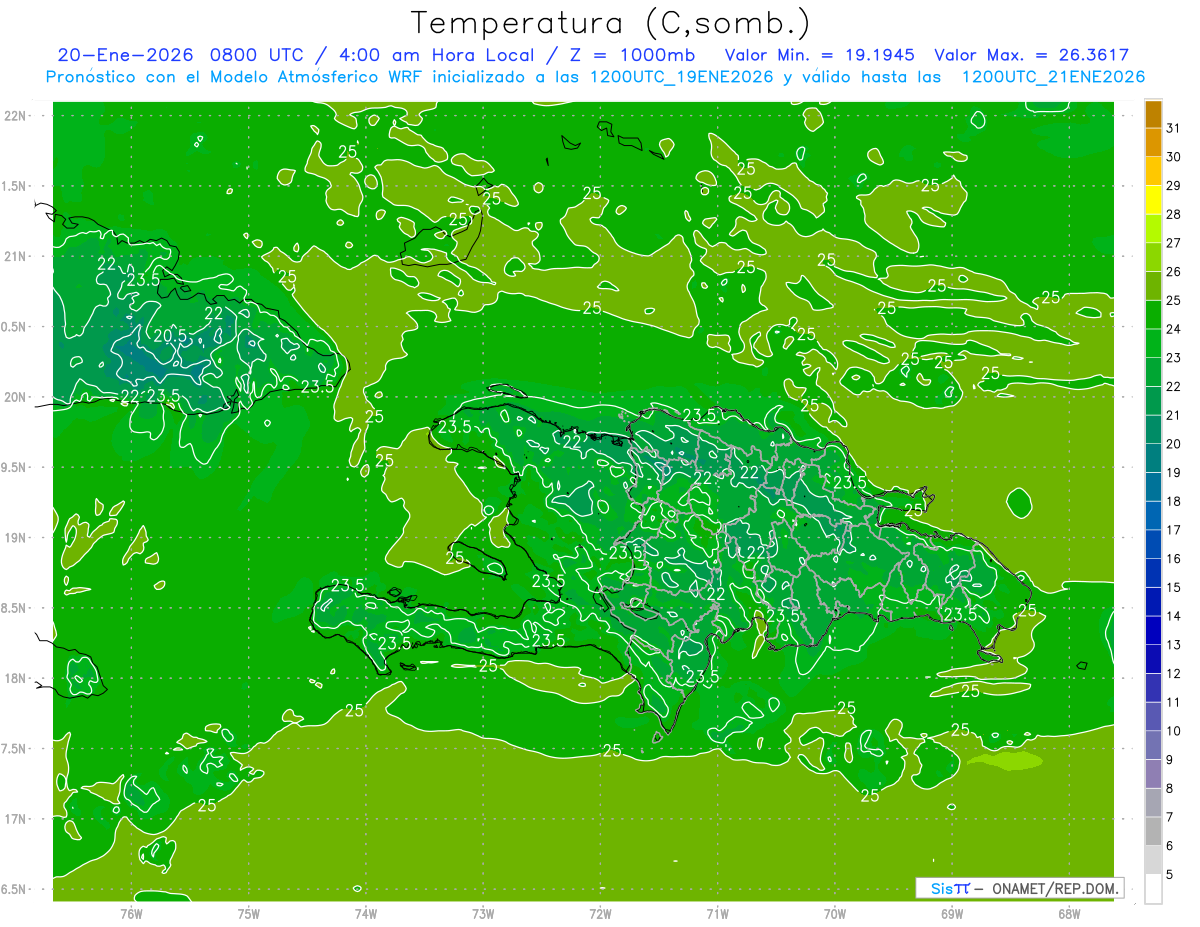Click the 25 value on the color legend
The height and width of the screenshot is (927, 1200).
(x=1174, y=300)
